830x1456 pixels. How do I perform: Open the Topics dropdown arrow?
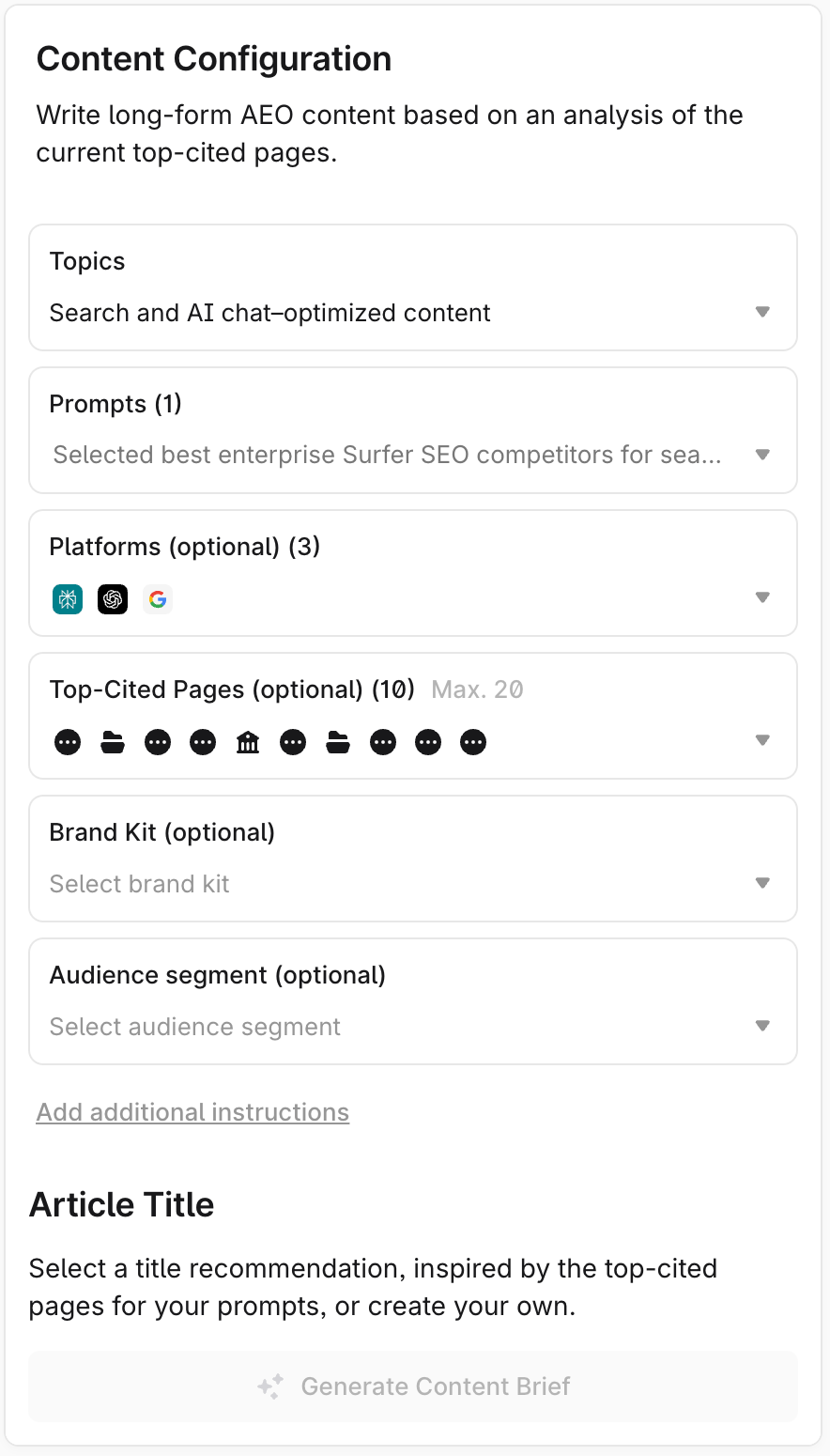pyautogui.click(x=762, y=313)
